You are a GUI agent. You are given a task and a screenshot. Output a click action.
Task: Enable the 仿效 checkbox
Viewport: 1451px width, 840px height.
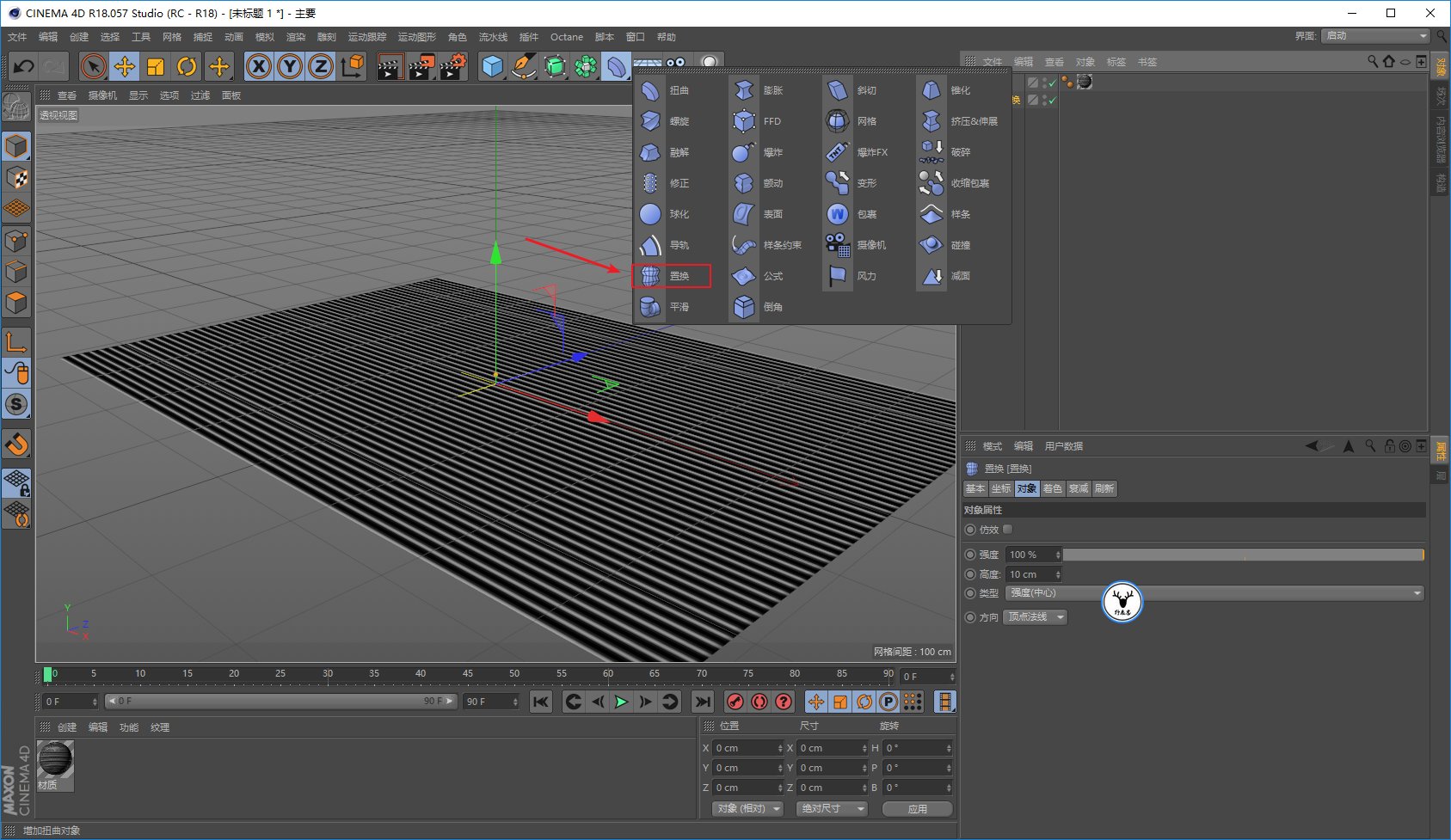(x=1008, y=530)
